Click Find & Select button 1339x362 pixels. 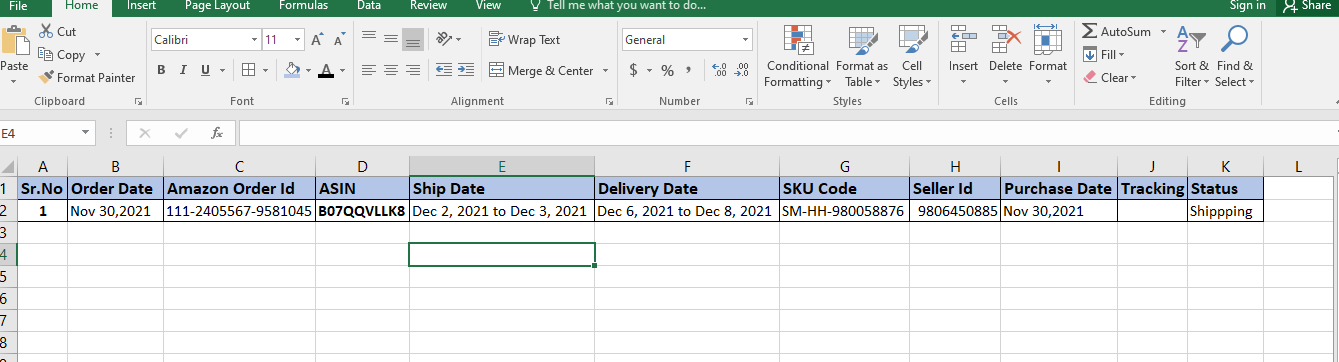click(x=1234, y=56)
